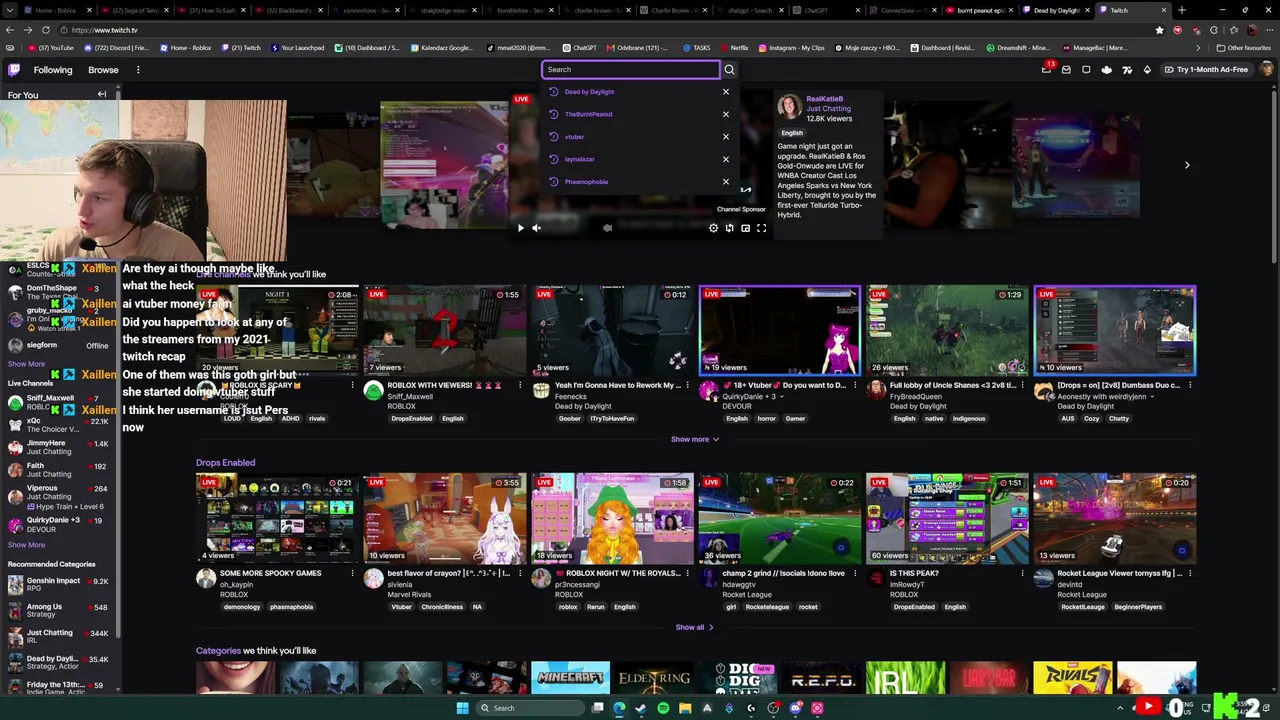The width and height of the screenshot is (1280, 720).
Task: Remove 'Phasmophobia' from search history
Action: (x=726, y=182)
